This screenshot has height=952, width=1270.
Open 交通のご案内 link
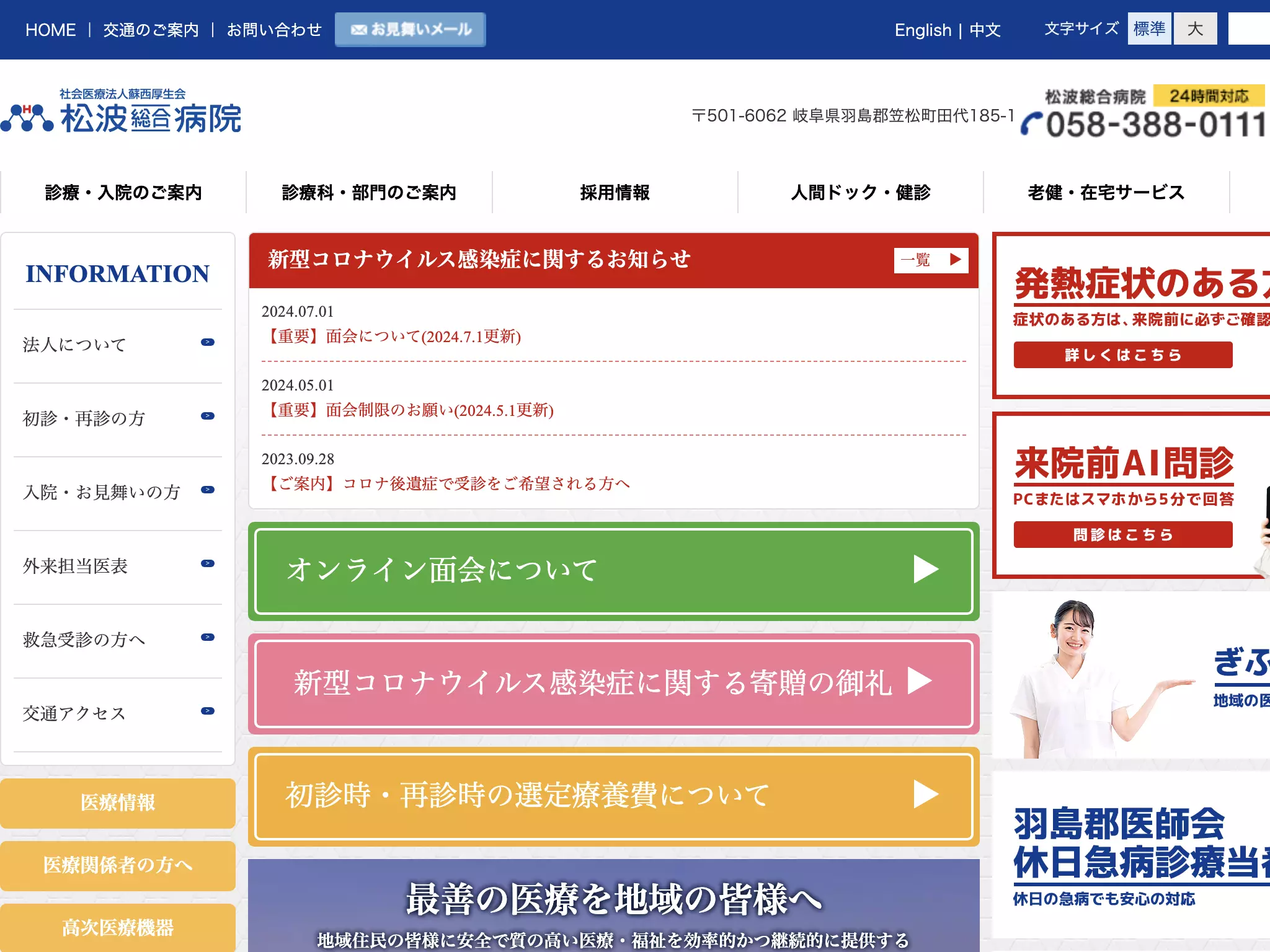pyautogui.click(x=151, y=30)
